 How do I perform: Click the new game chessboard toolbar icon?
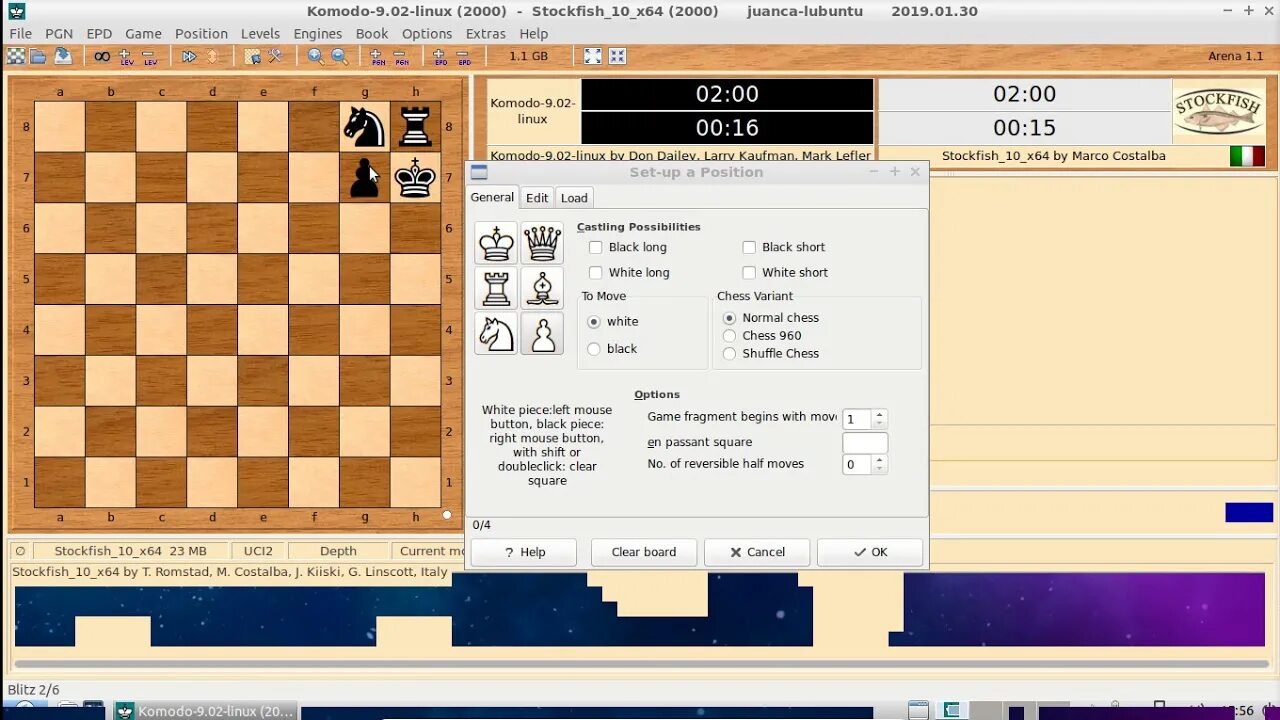16,56
